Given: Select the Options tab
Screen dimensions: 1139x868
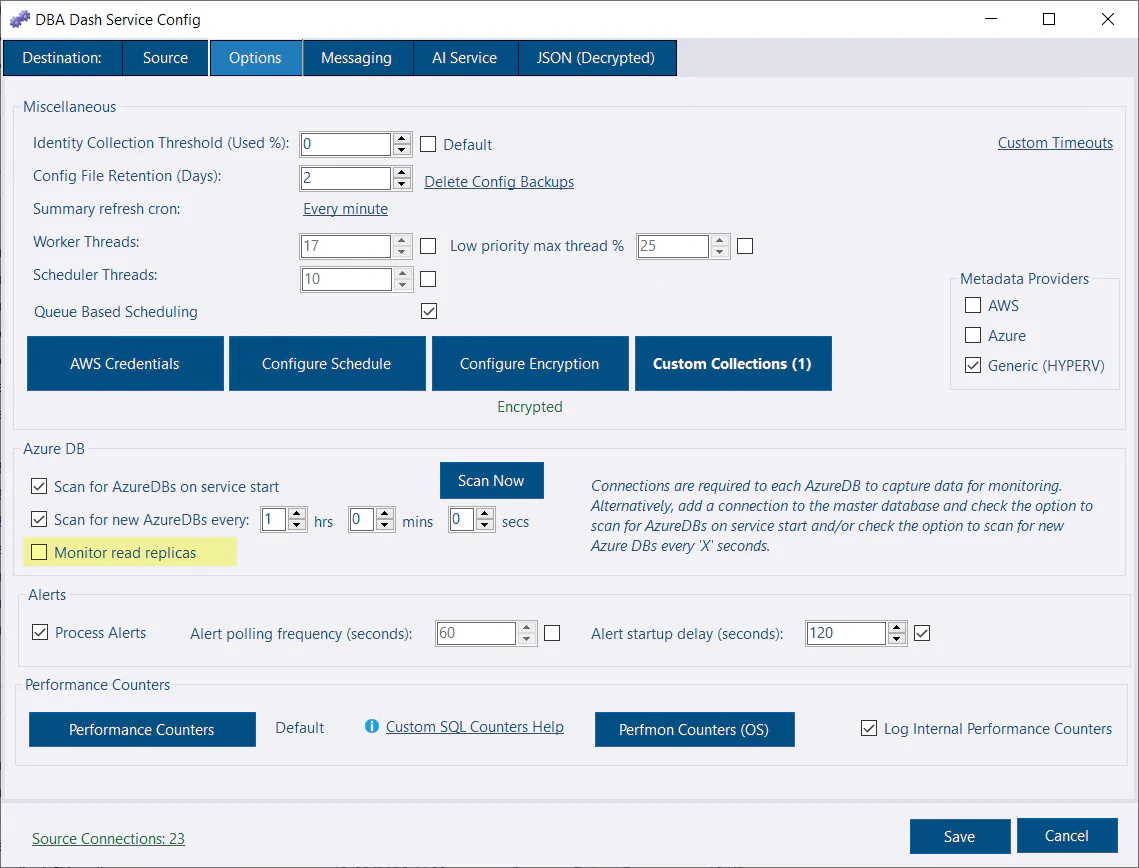Looking at the screenshot, I should click(x=255, y=58).
